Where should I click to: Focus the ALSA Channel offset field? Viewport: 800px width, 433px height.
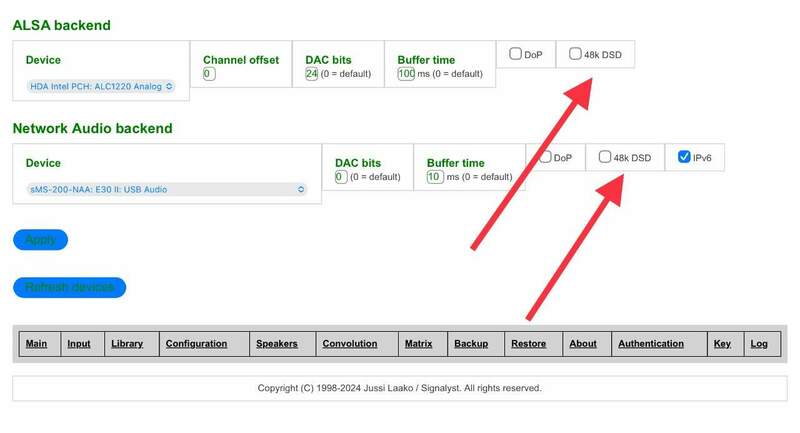208,74
